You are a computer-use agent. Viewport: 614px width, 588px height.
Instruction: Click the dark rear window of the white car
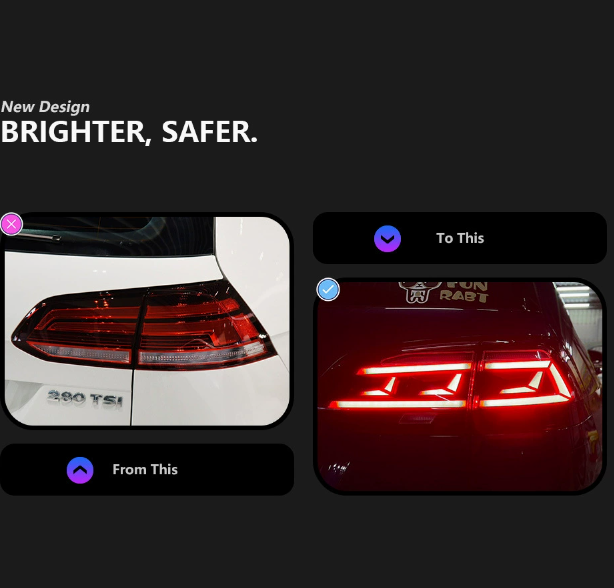[110, 236]
